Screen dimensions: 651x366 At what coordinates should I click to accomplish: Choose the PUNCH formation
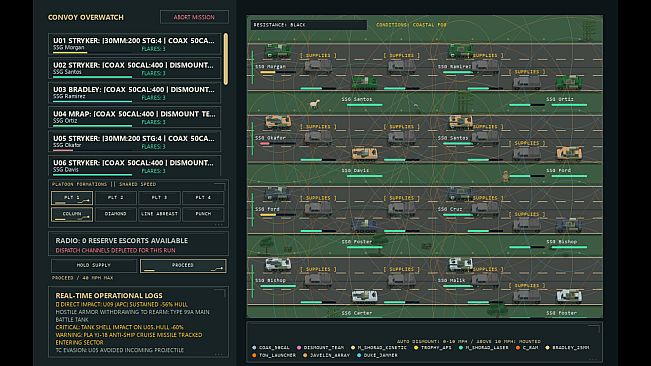(x=203, y=214)
